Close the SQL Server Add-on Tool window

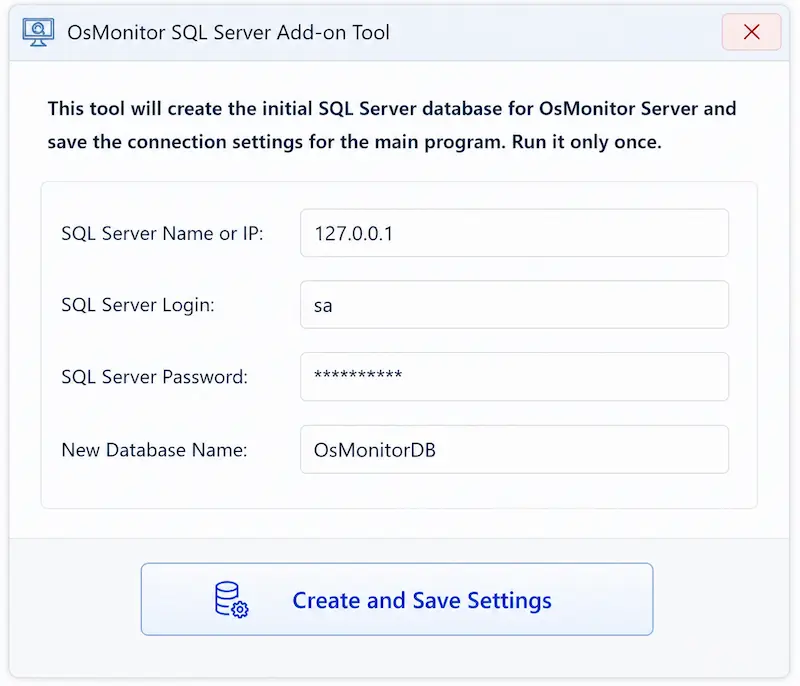[751, 32]
